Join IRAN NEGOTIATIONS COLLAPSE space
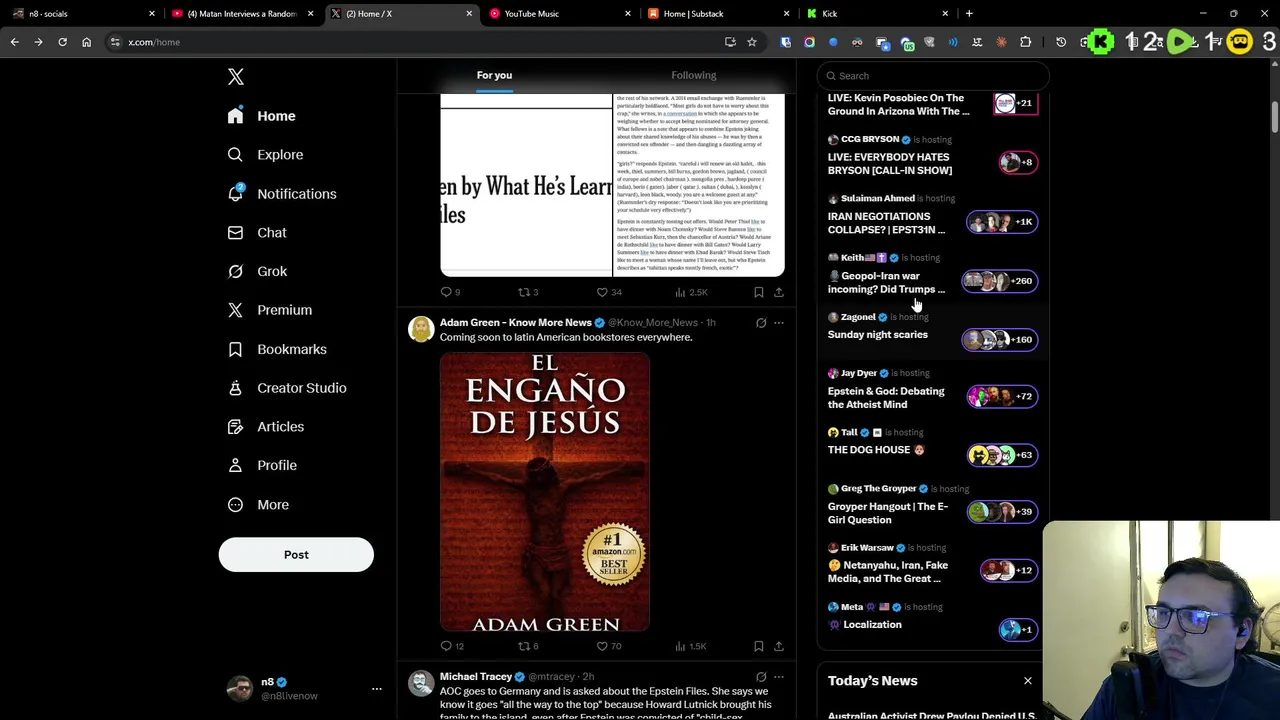Image resolution: width=1280 pixels, height=720 pixels. point(932,215)
